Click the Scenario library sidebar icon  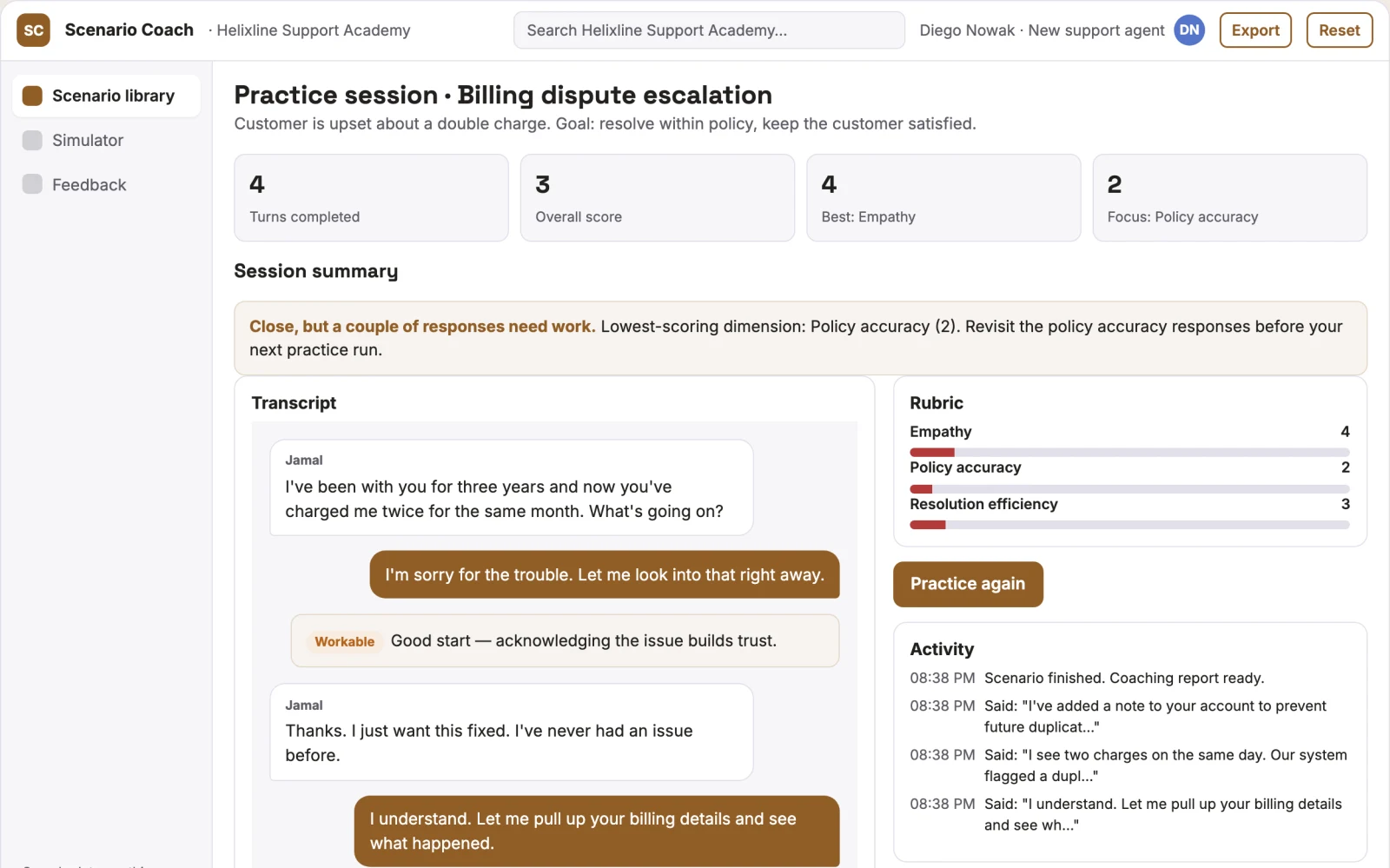coord(32,96)
